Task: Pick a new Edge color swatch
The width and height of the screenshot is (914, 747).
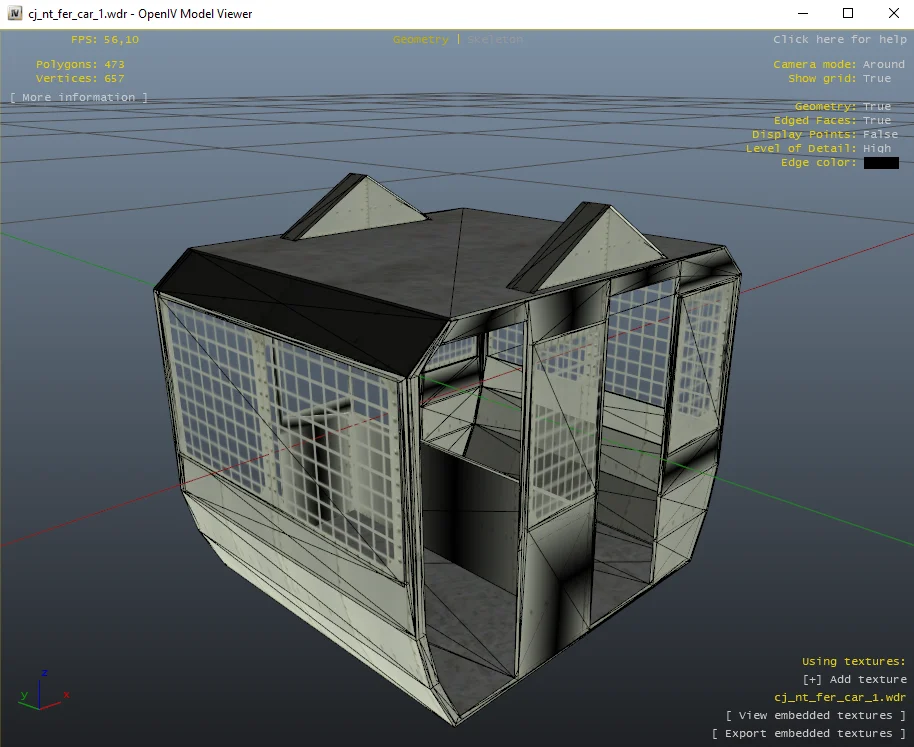Action: [881, 163]
